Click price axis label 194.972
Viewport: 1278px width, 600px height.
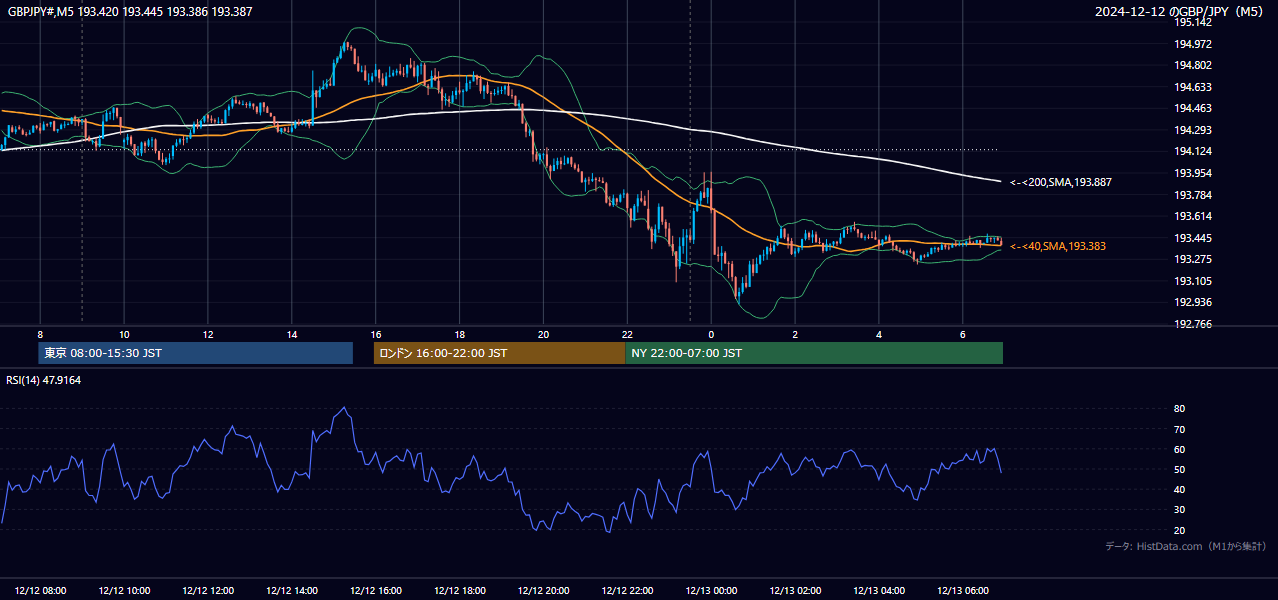(x=1193, y=44)
